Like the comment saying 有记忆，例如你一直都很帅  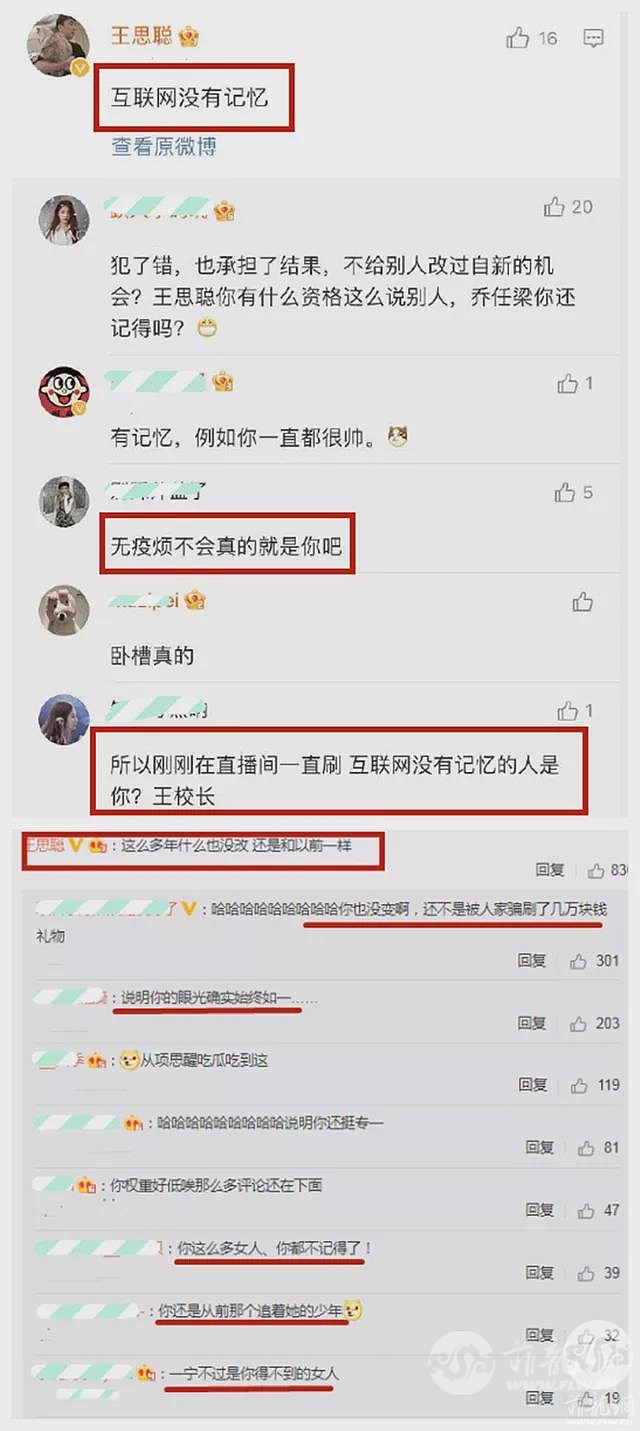[x=568, y=383]
